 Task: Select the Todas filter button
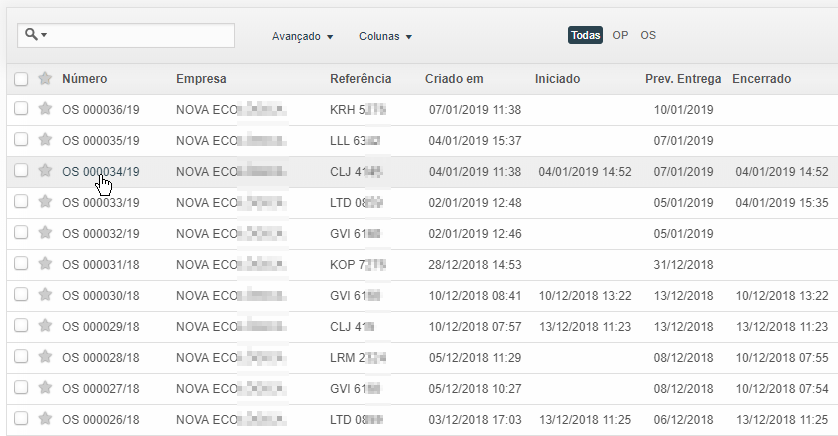click(x=585, y=35)
